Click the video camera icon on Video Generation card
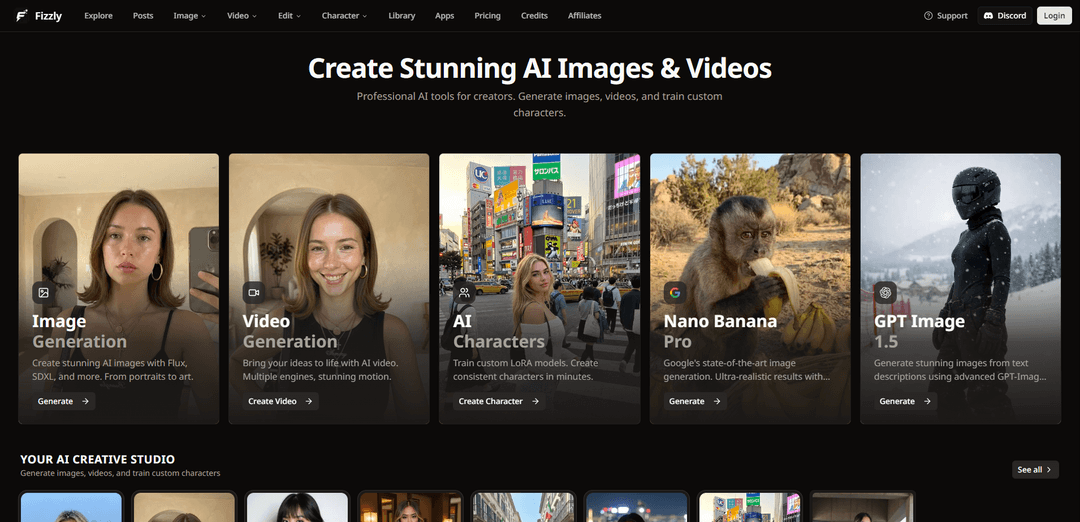Viewport: 1080px width, 522px height. [254, 292]
